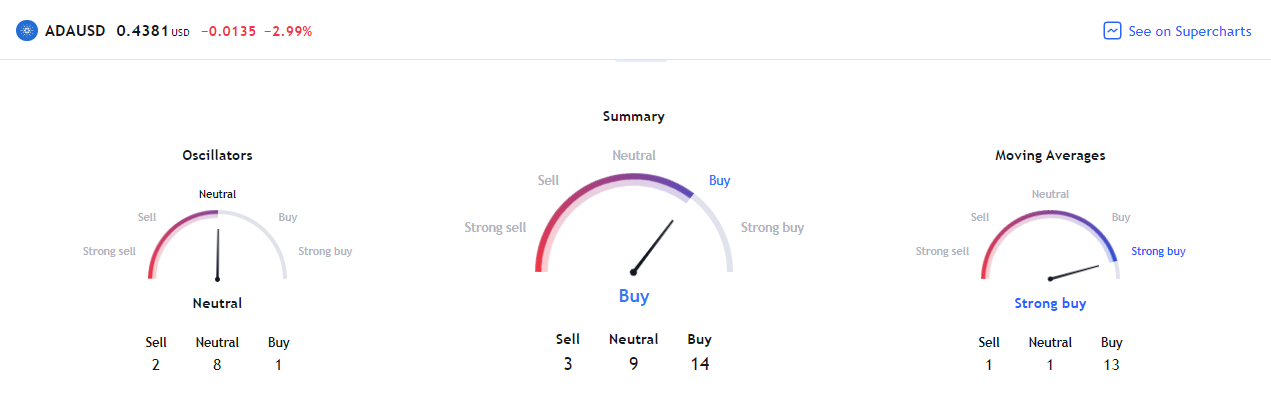Image resolution: width=1271 pixels, height=404 pixels.
Task: Click the Summary Sell count of 3
Action: point(567,364)
